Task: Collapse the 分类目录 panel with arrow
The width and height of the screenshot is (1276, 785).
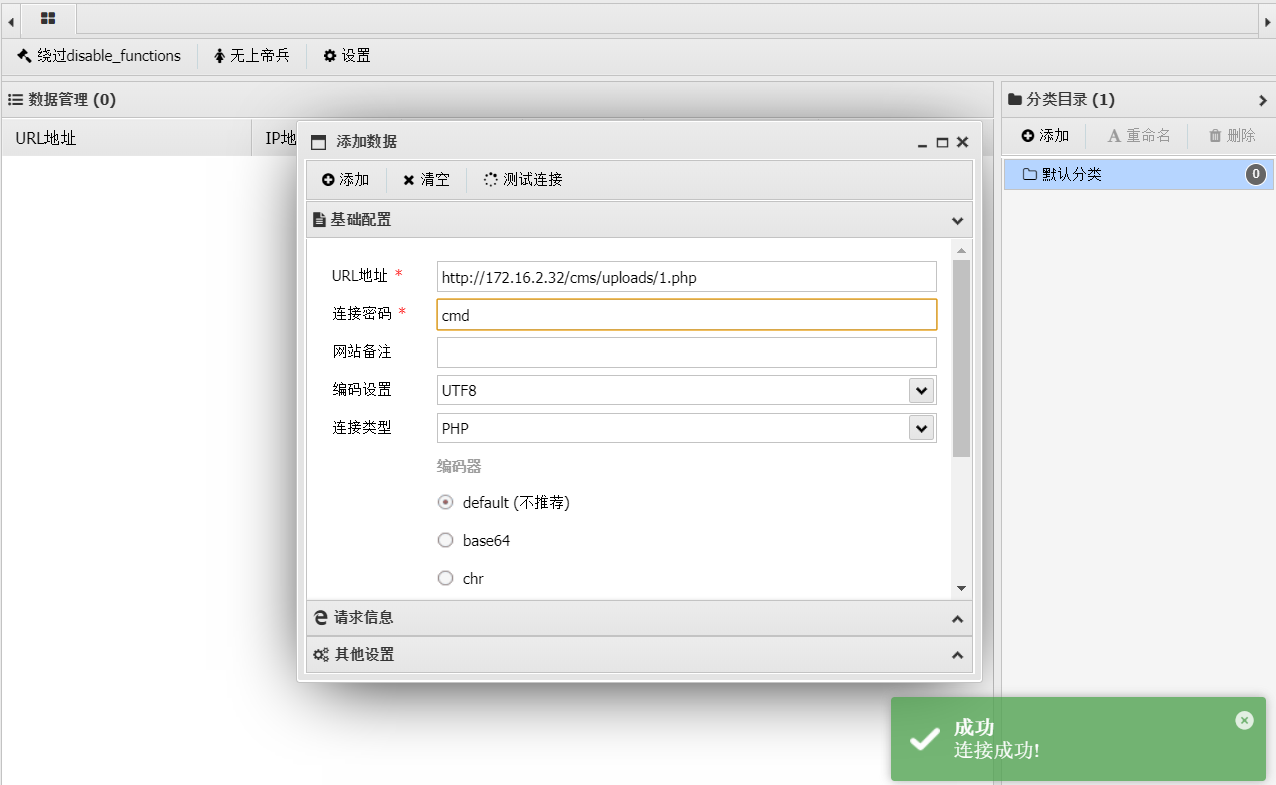Action: point(1263,100)
